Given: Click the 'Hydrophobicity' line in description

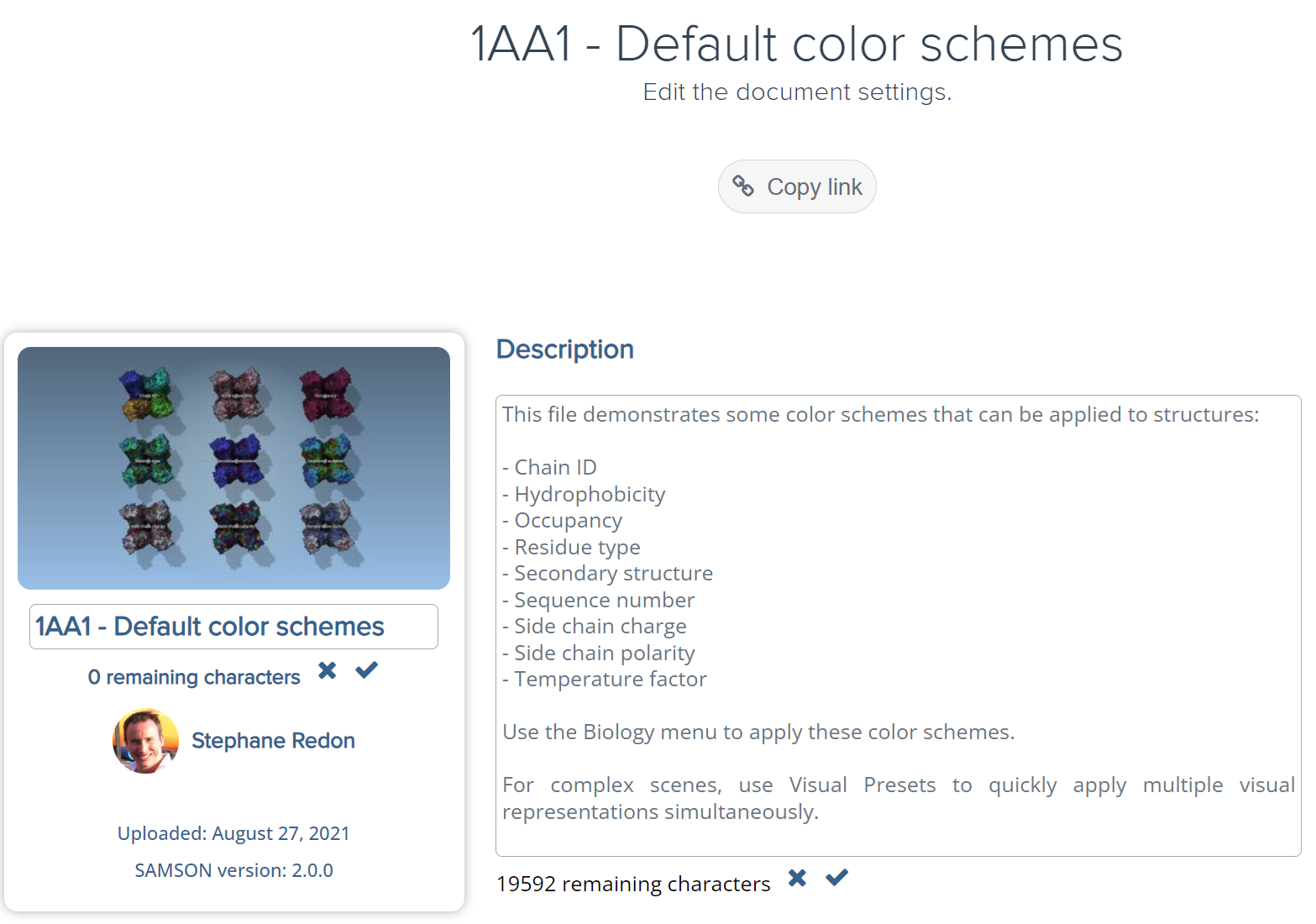Looking at the screenshot, I should point(590,494).
